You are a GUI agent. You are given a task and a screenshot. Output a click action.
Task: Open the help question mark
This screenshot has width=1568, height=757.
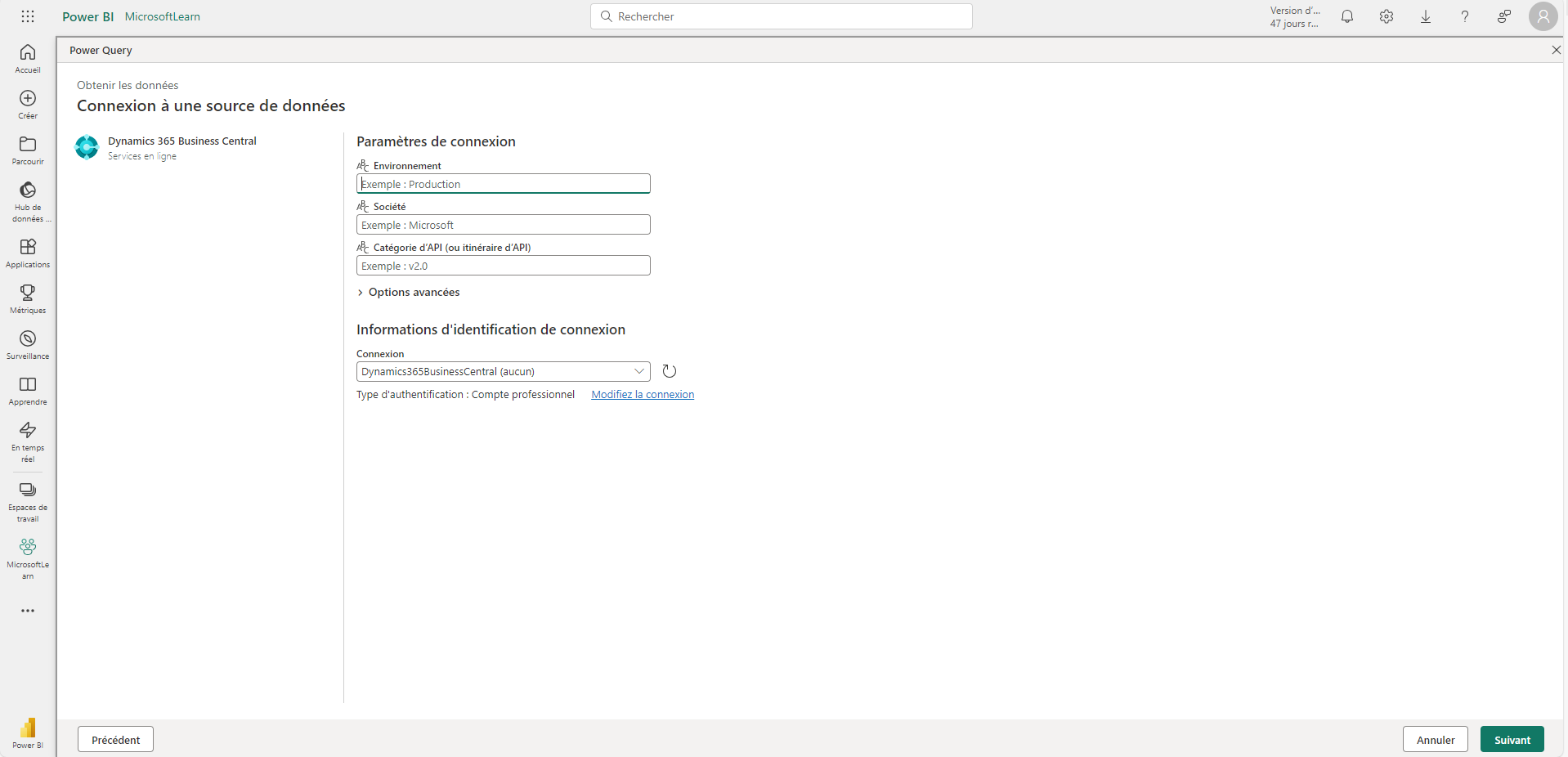1465,16
